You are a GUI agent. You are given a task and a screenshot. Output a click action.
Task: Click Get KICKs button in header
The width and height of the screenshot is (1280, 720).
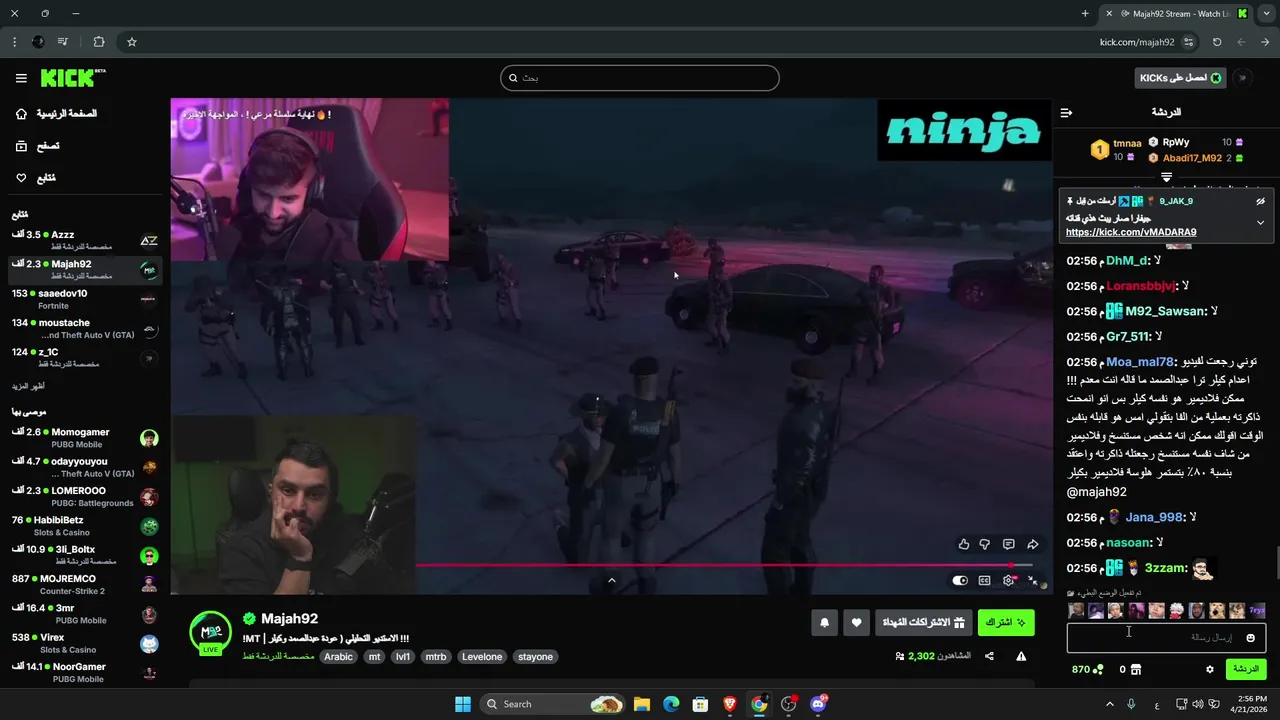(x=1180, y=78)
